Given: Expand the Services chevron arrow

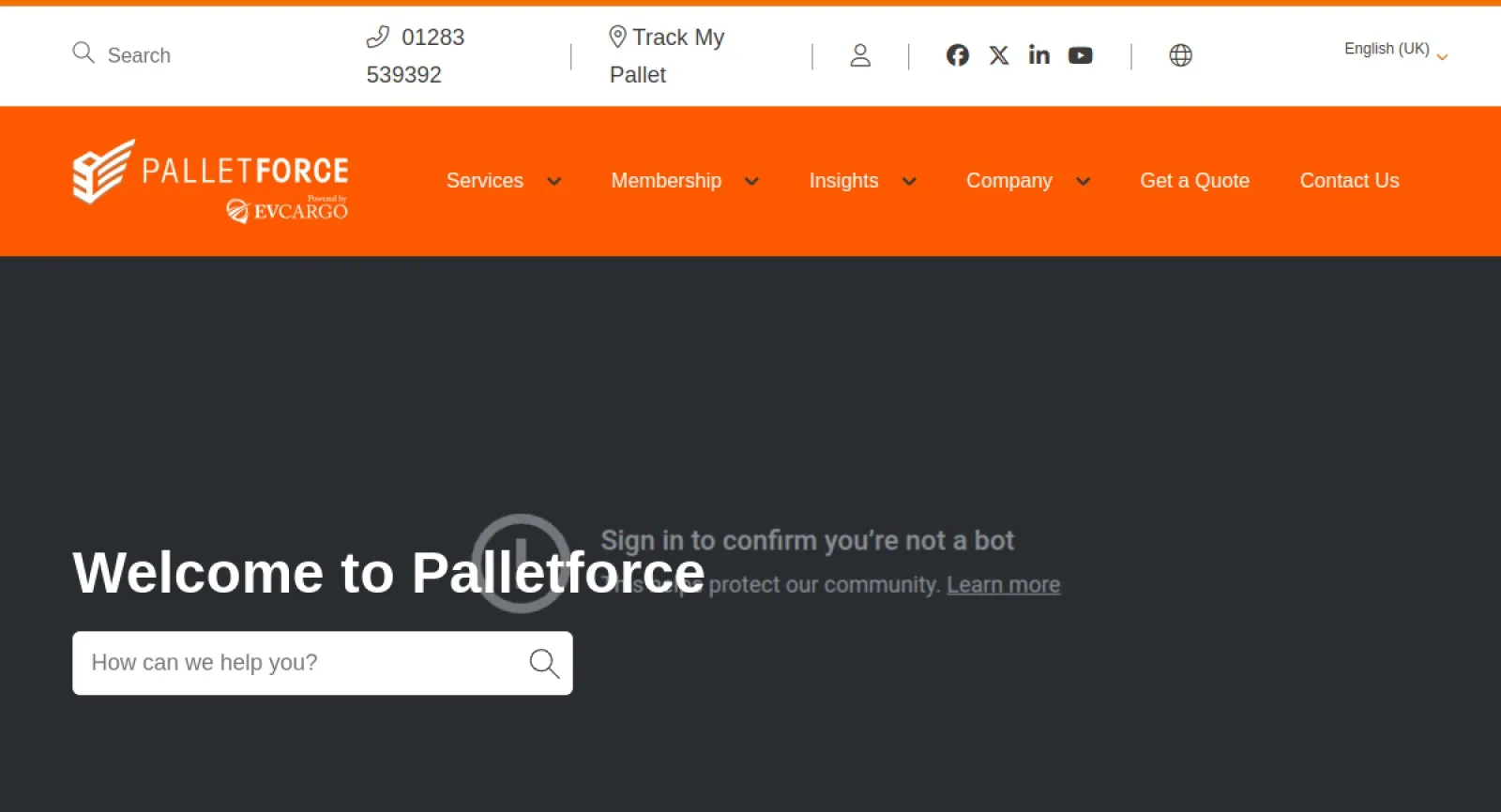Looking at the screenshot, I should (x=554, y=181).
